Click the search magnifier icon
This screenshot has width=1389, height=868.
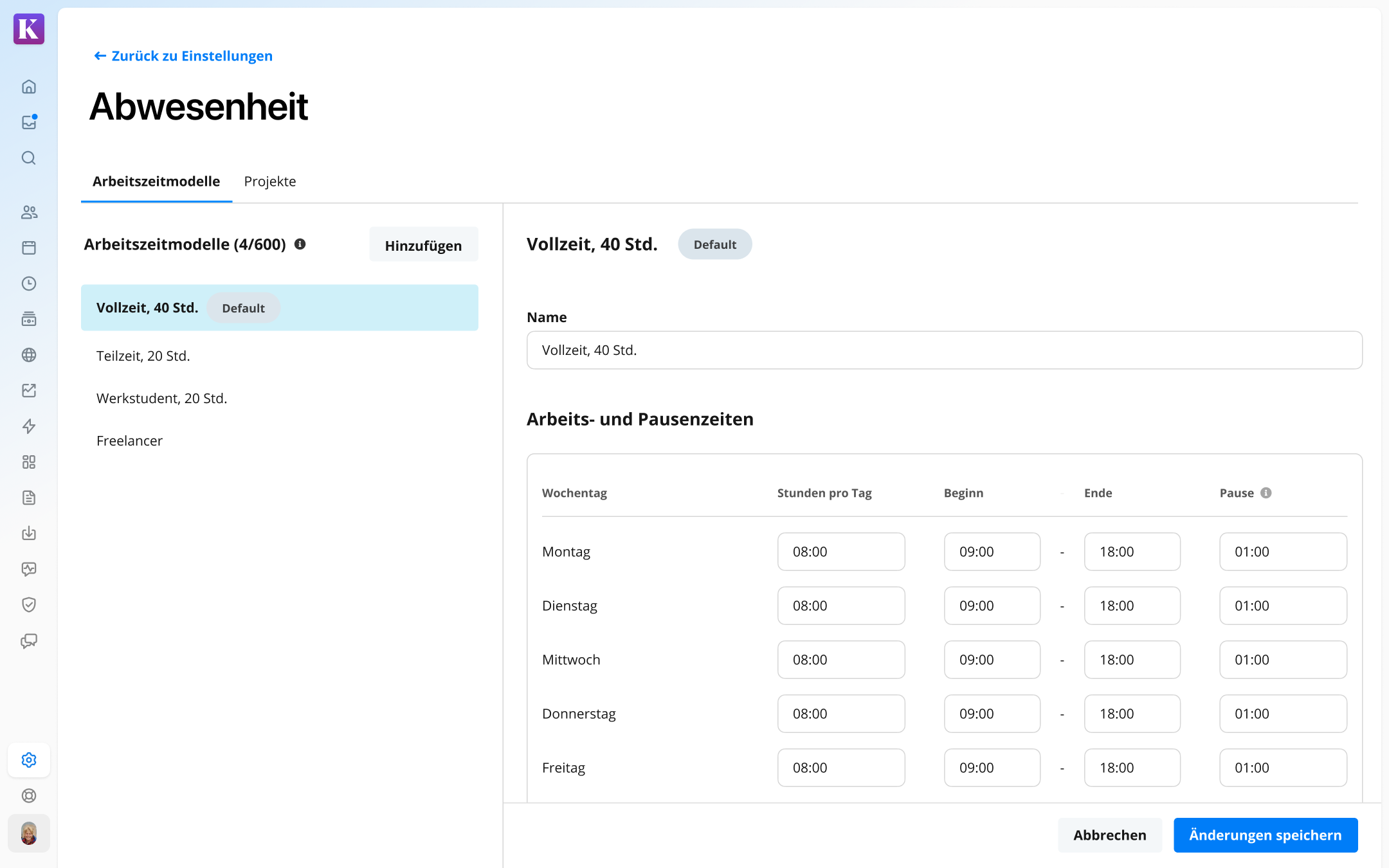point(29,158)
